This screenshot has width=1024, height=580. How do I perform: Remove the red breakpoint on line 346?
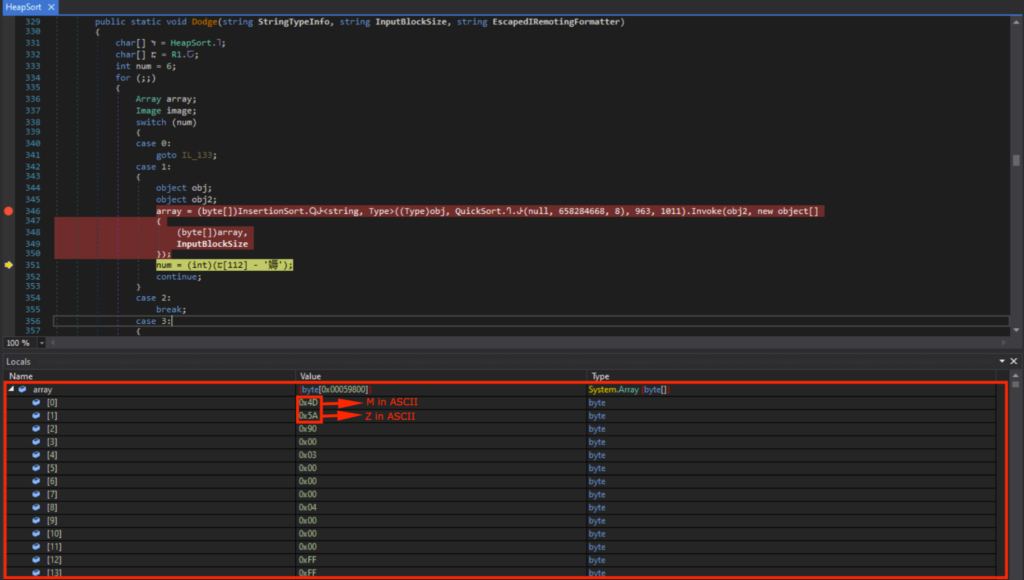[9, 212]
